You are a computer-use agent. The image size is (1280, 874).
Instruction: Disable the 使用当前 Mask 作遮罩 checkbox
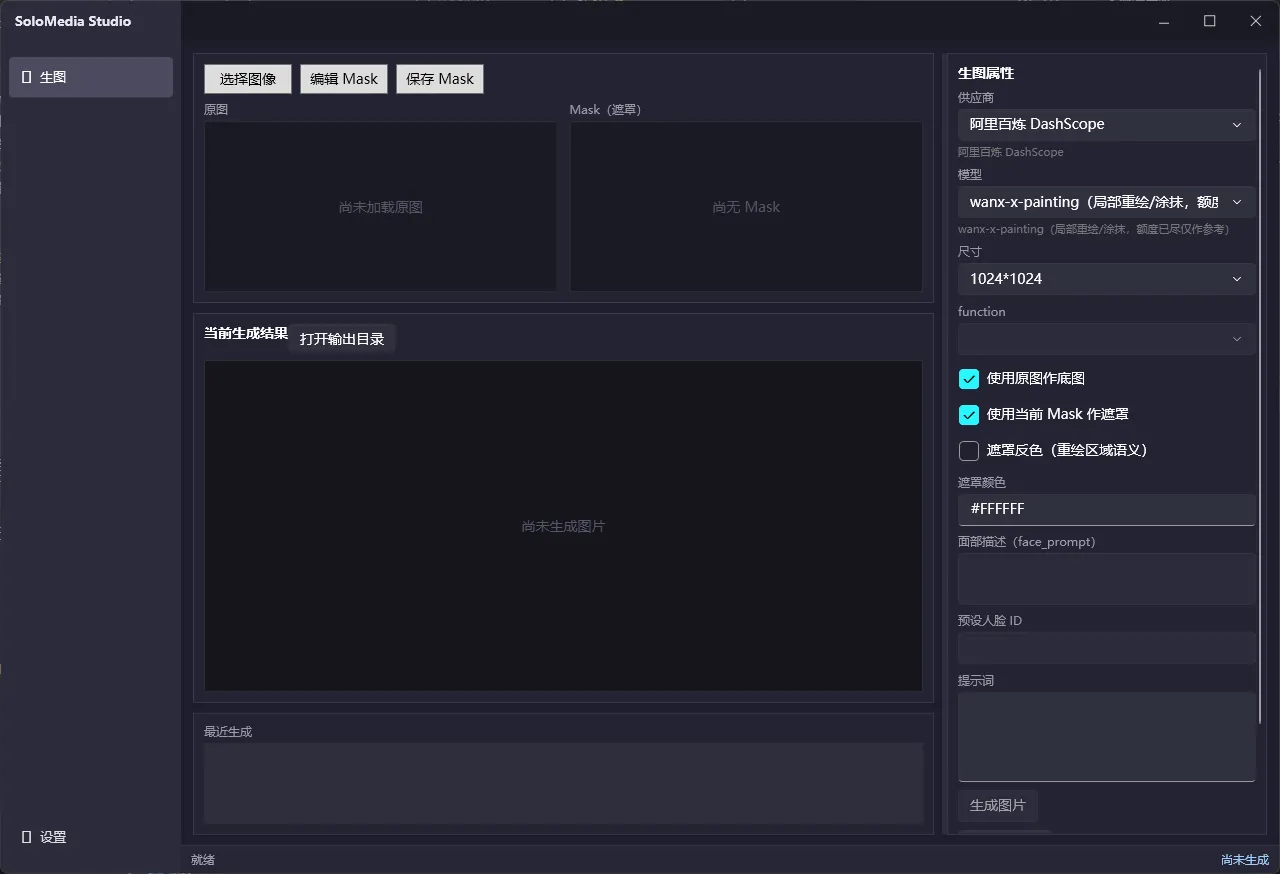969,415
